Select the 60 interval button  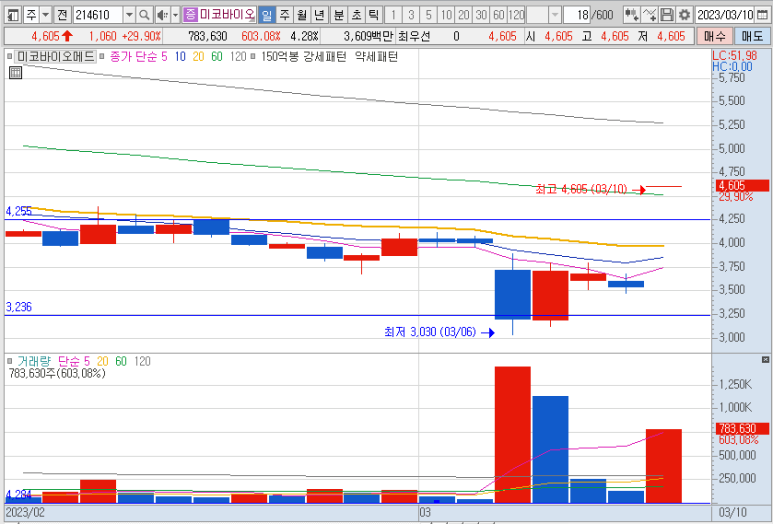click(498, 15)
